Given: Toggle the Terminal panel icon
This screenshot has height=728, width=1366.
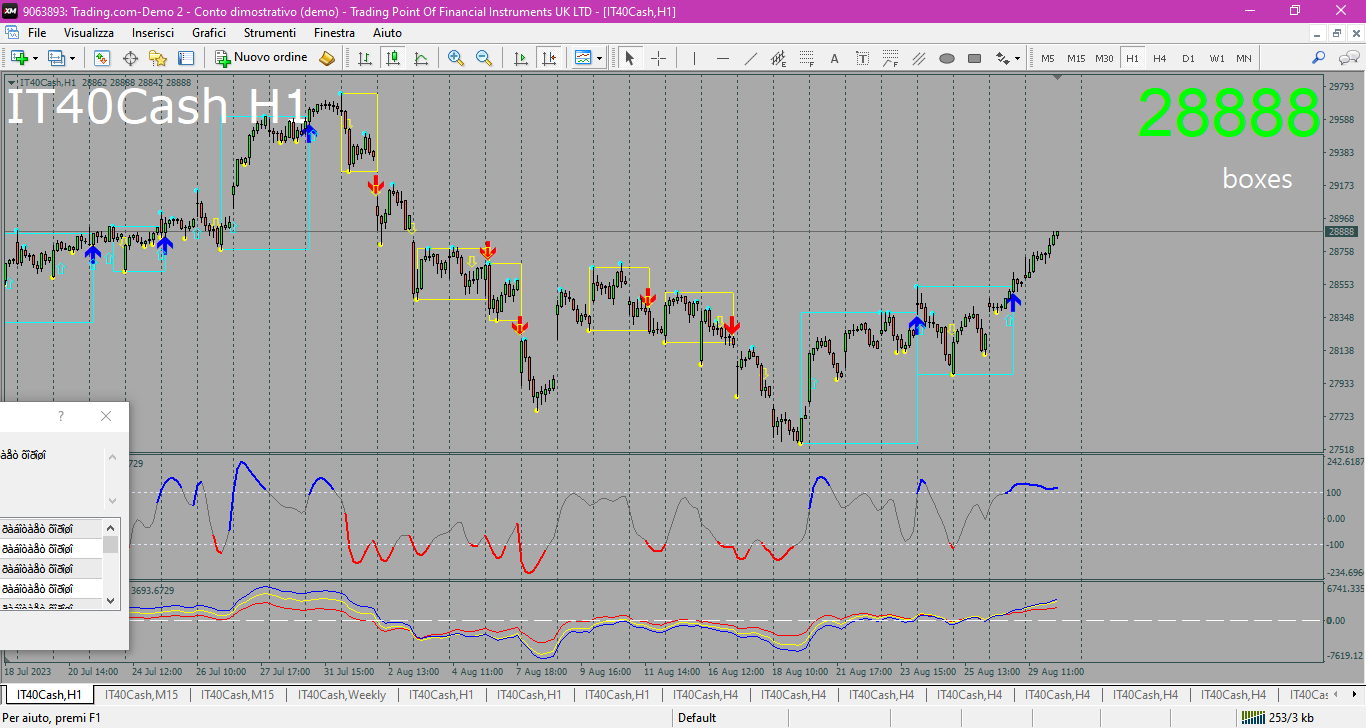Looking at the screenshot, I should [x=186, y=58].
